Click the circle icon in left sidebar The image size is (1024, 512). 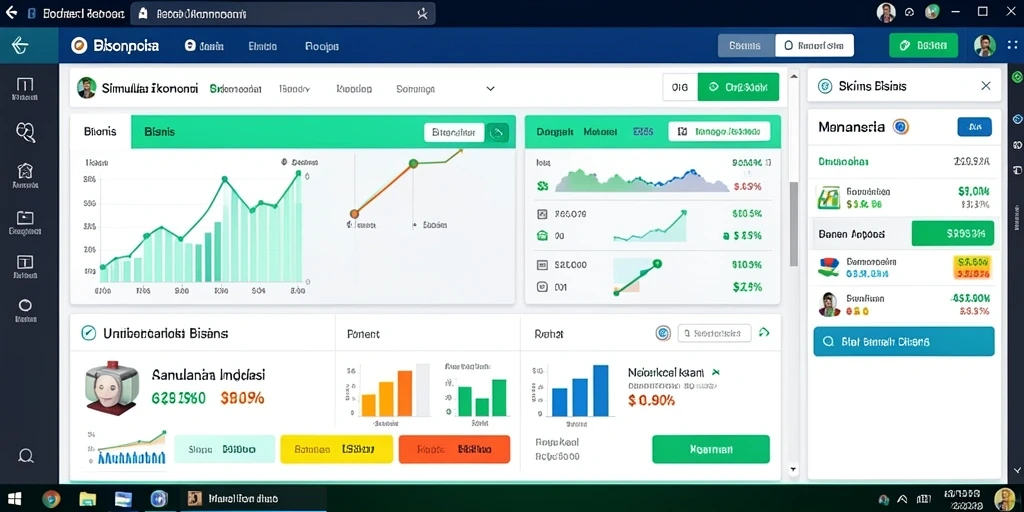[25, 305]
